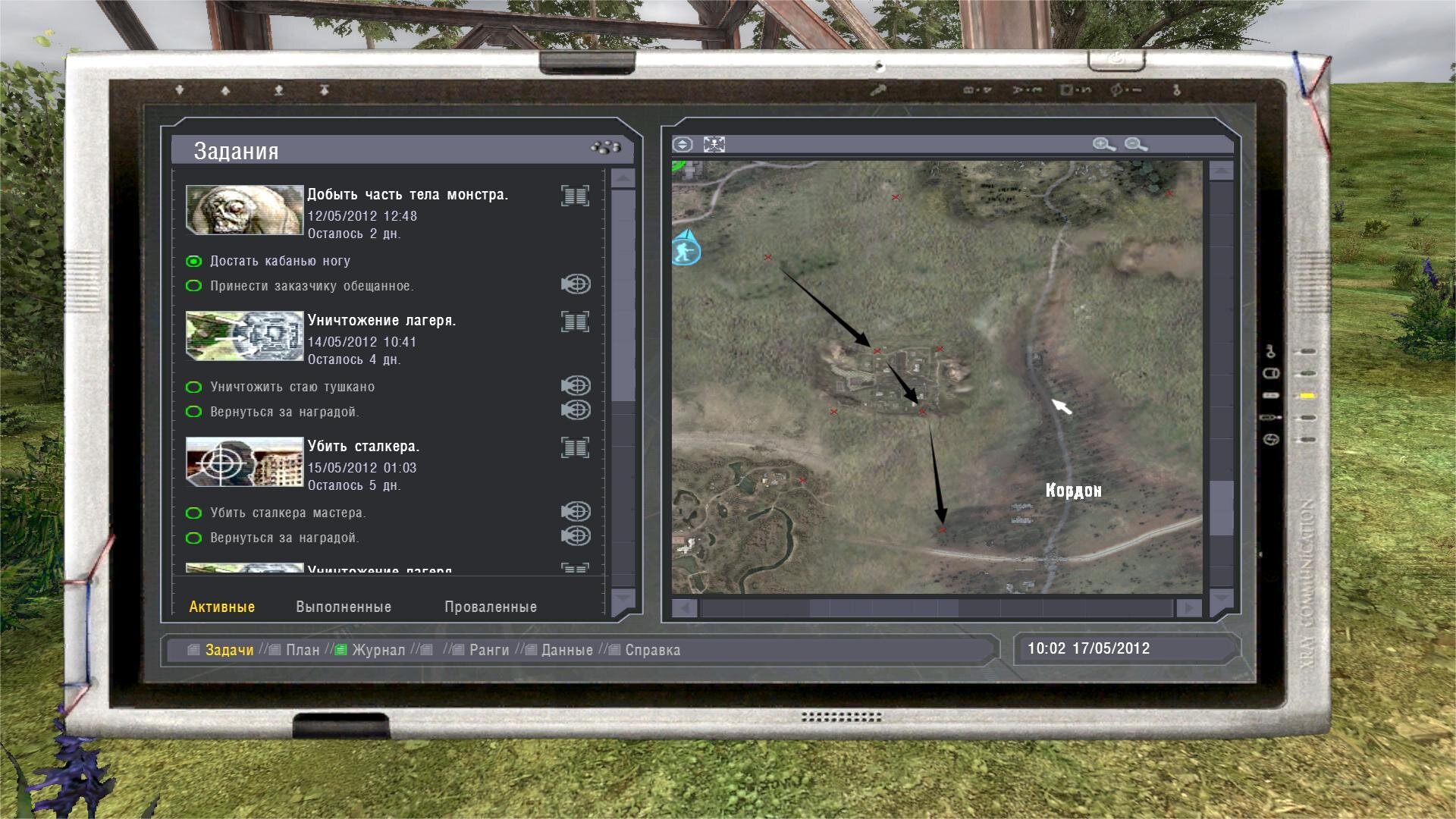Click the PDA power button
Image resolution: width=1456 pixels, height=819 pixels.
(x=1116, y=60)
